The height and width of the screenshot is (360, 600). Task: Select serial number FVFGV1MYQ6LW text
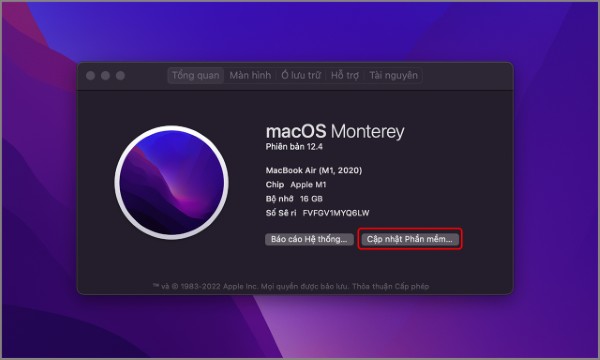336,213
